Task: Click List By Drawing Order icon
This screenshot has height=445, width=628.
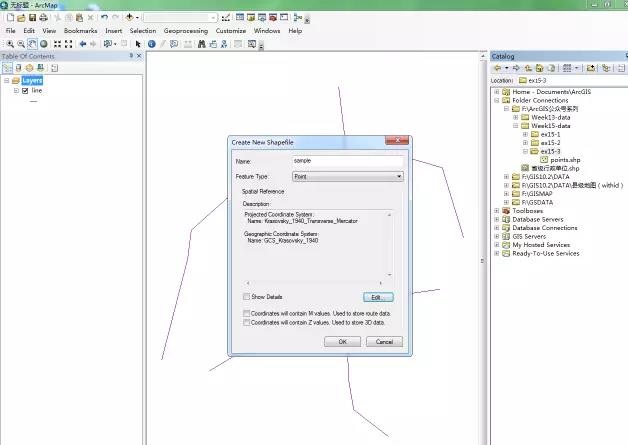Action: click(x=7, y=68)
